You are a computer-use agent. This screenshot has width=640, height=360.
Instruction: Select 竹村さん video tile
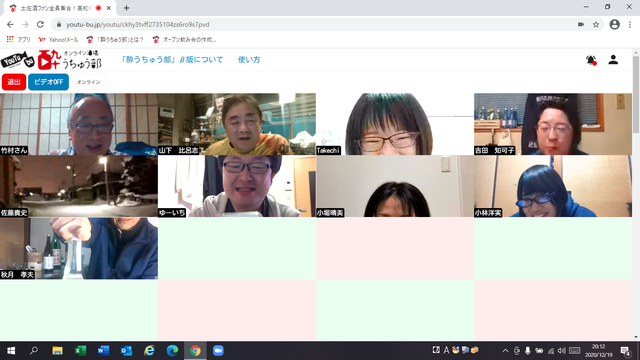[79, 124]
